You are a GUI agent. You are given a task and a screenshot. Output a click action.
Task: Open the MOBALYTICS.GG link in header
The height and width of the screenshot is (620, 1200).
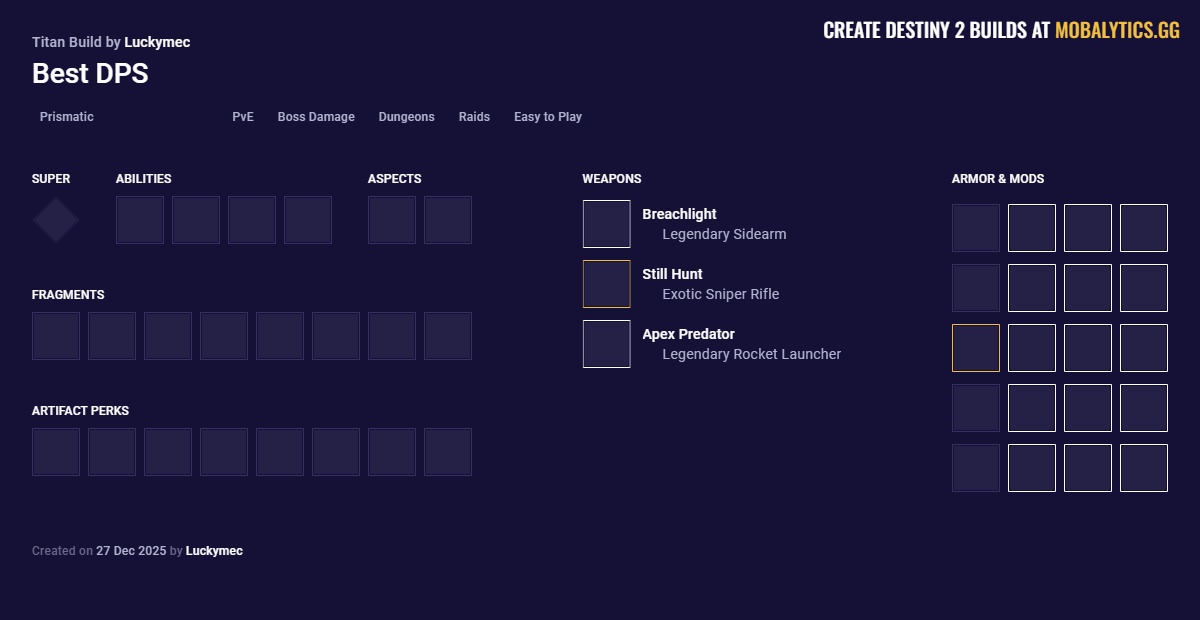[x=1117, y=30]
